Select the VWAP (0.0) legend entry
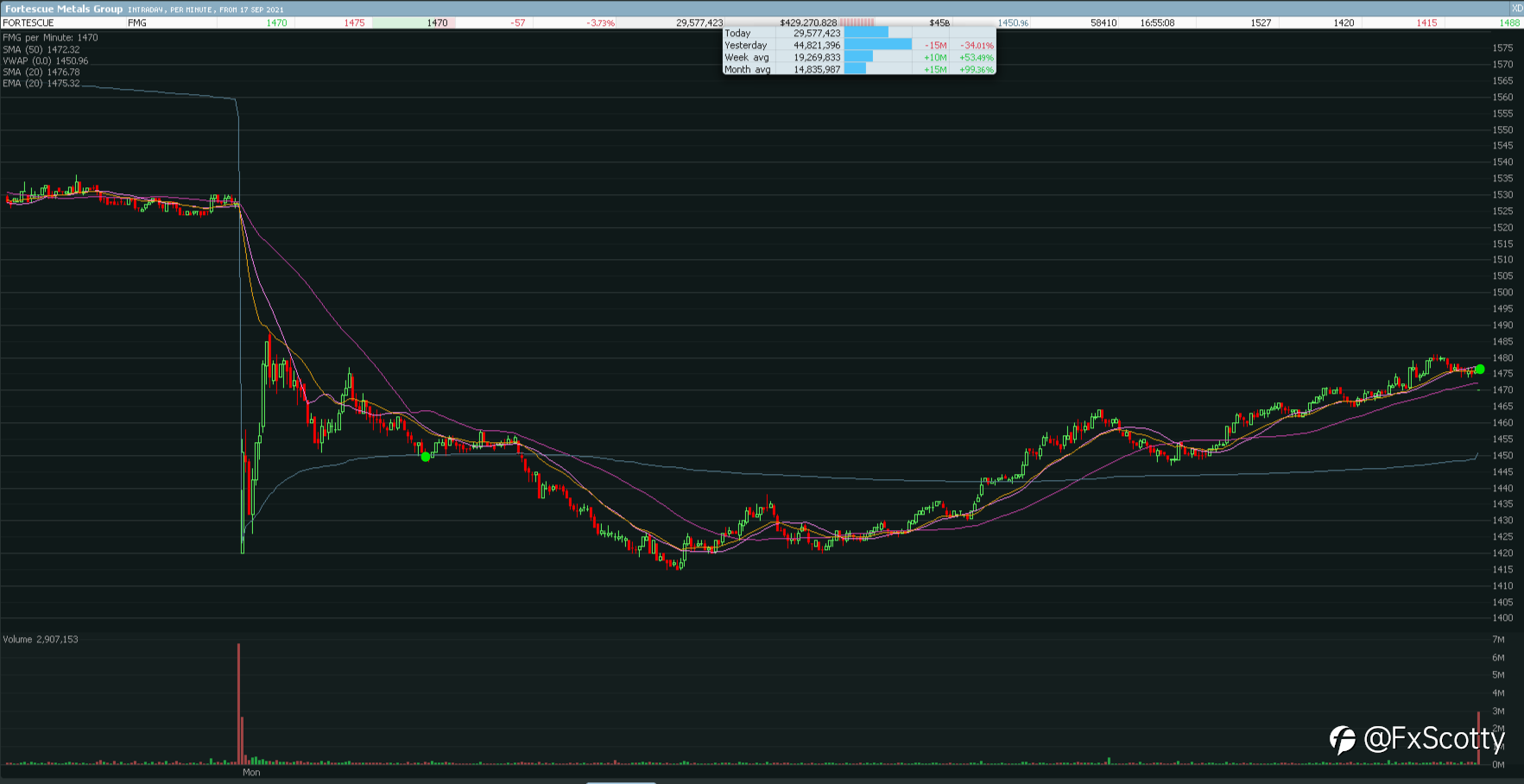 tap(45, 60)
